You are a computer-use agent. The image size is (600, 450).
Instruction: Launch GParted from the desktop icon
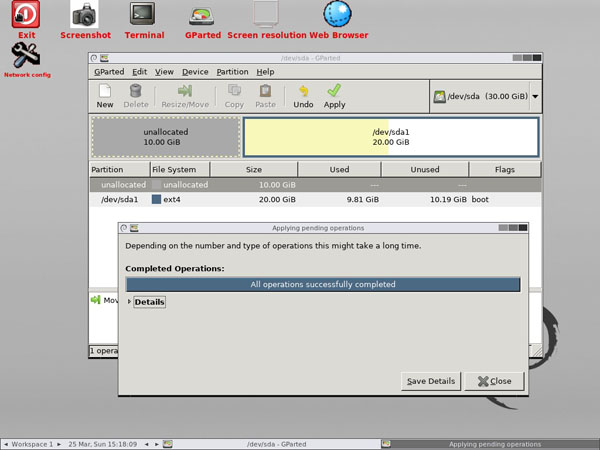(x=202, y=16)
